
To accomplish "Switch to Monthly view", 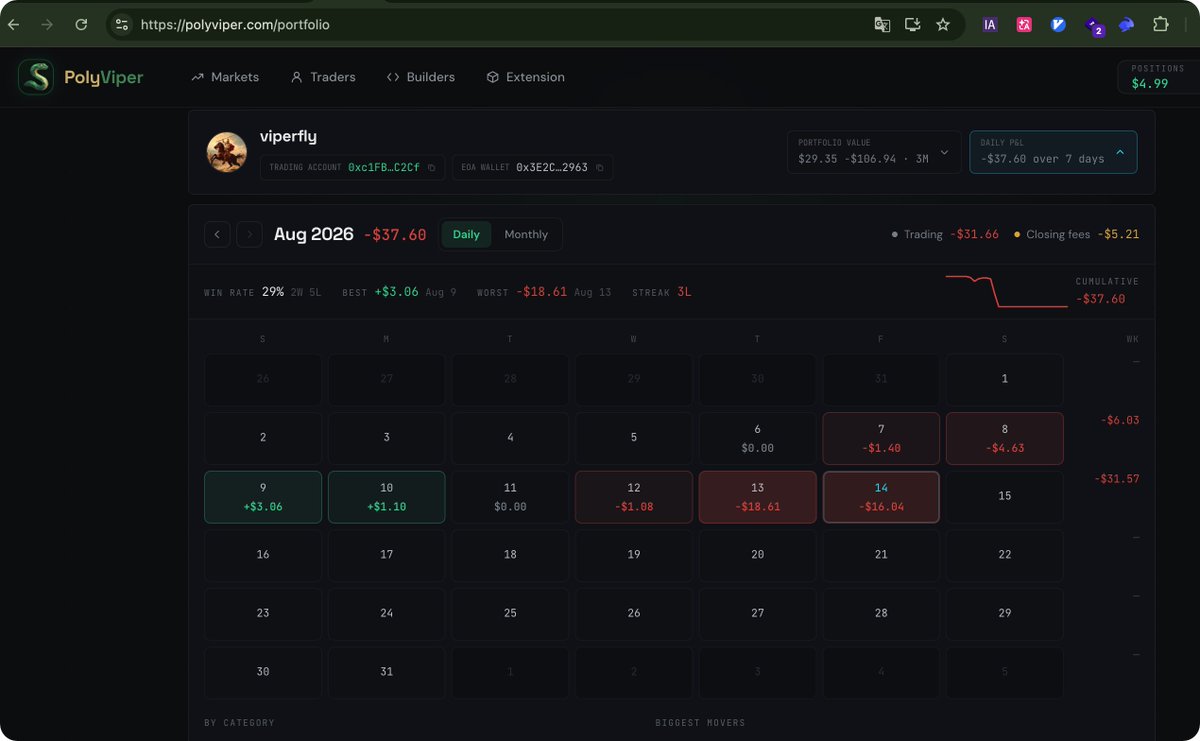I will point(526,234).
